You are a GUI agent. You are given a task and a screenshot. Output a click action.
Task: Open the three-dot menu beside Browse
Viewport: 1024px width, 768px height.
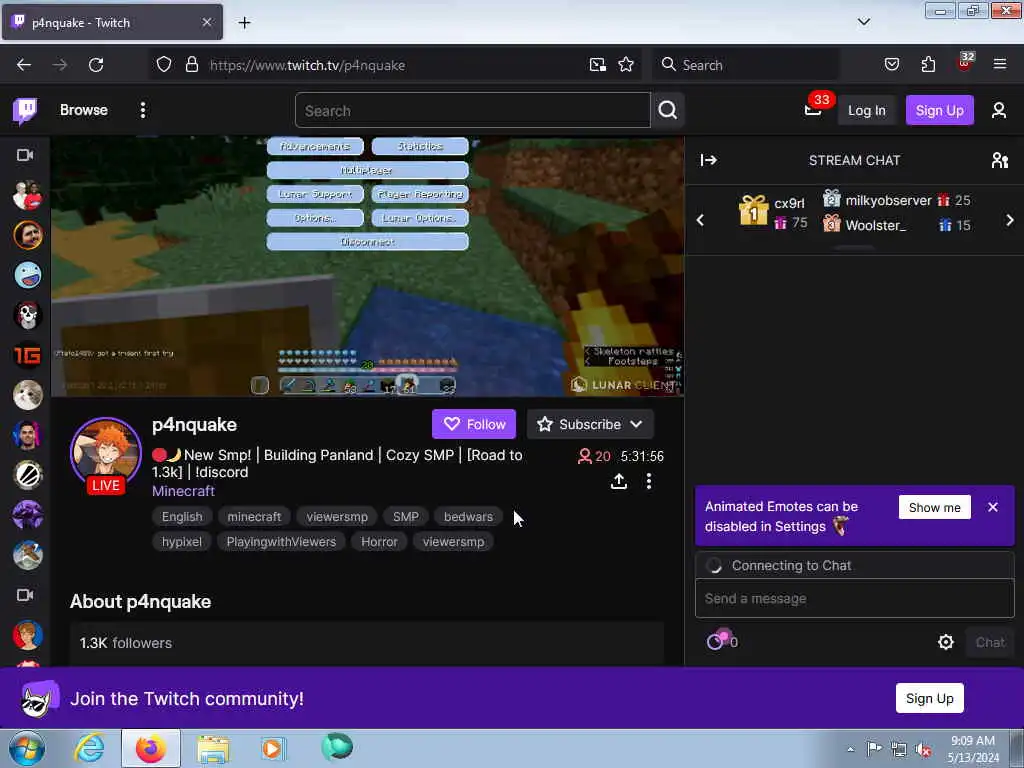143,110
